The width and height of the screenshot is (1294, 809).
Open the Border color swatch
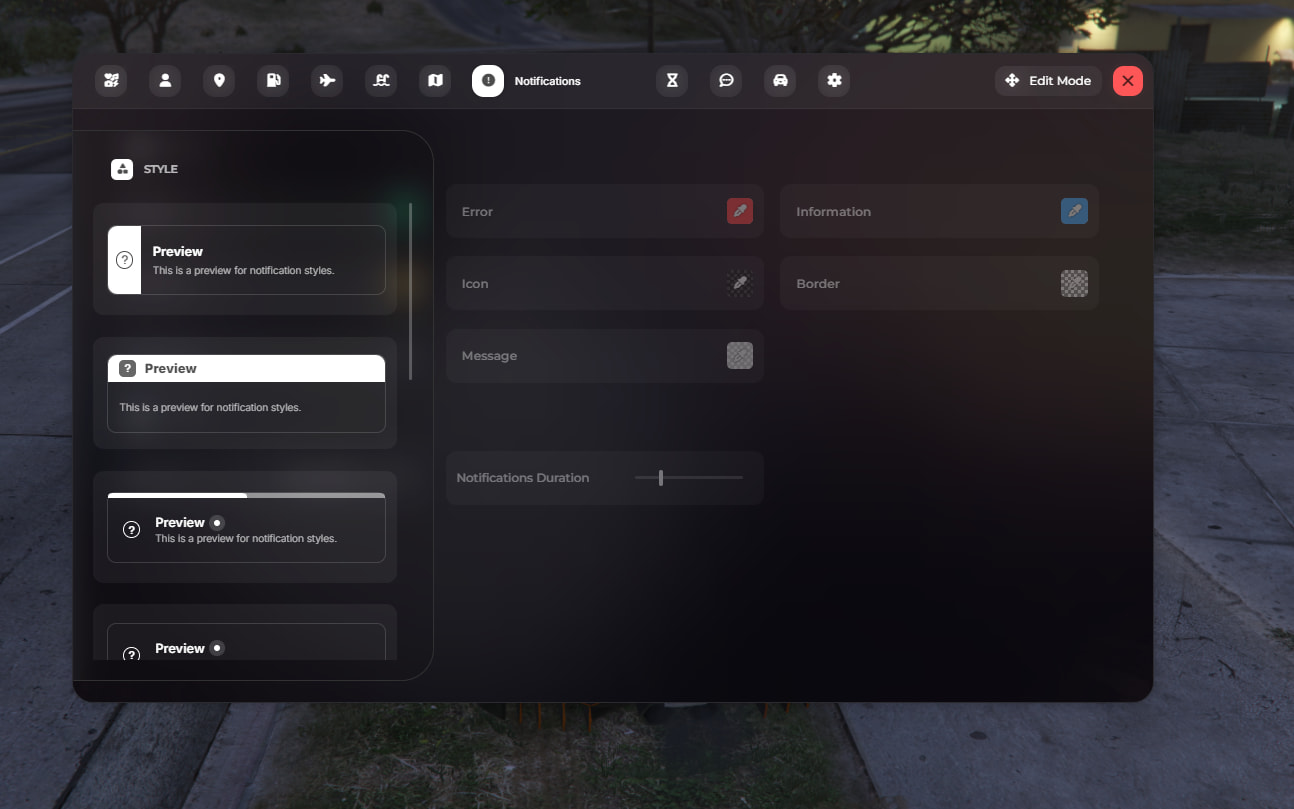(1074, 283)
